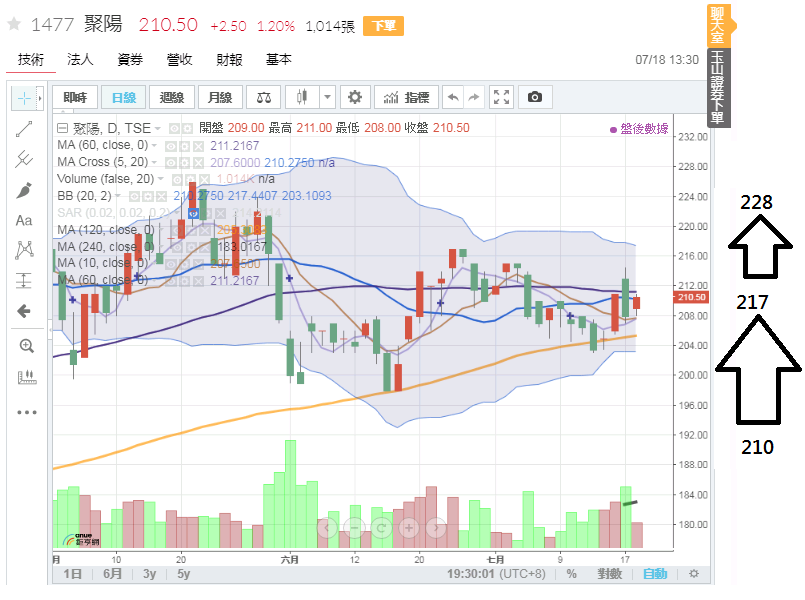Set time range to 1日
The image size is (805, 600).
coord(72,574)
